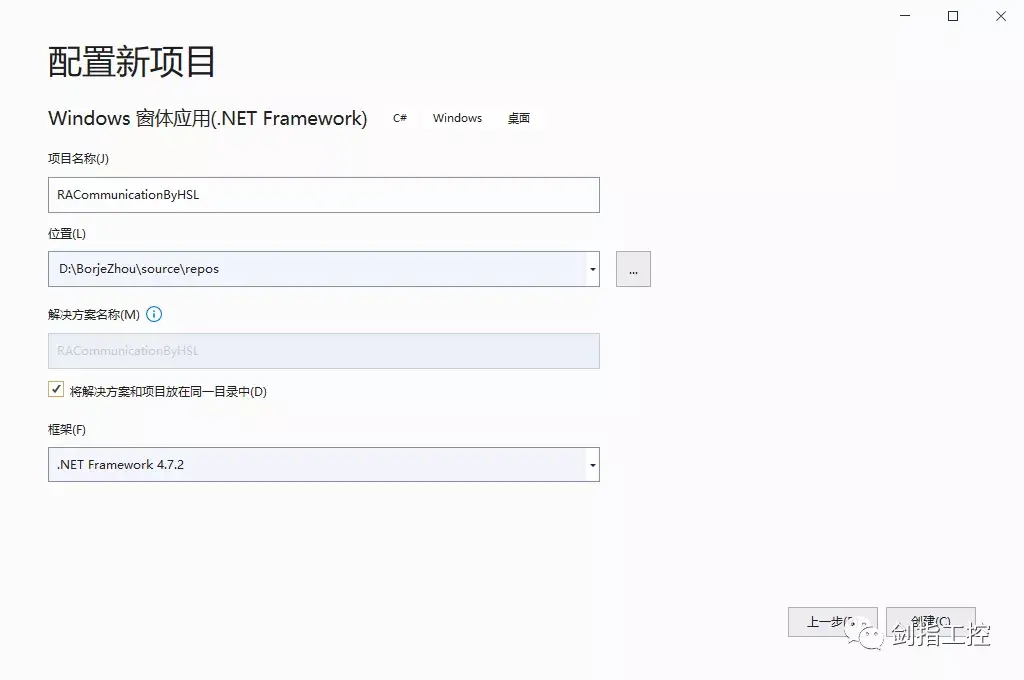This screenshot has width=1024, height=680.
Task: Click the minimize icon in the title bar
Action: point(904,16)
